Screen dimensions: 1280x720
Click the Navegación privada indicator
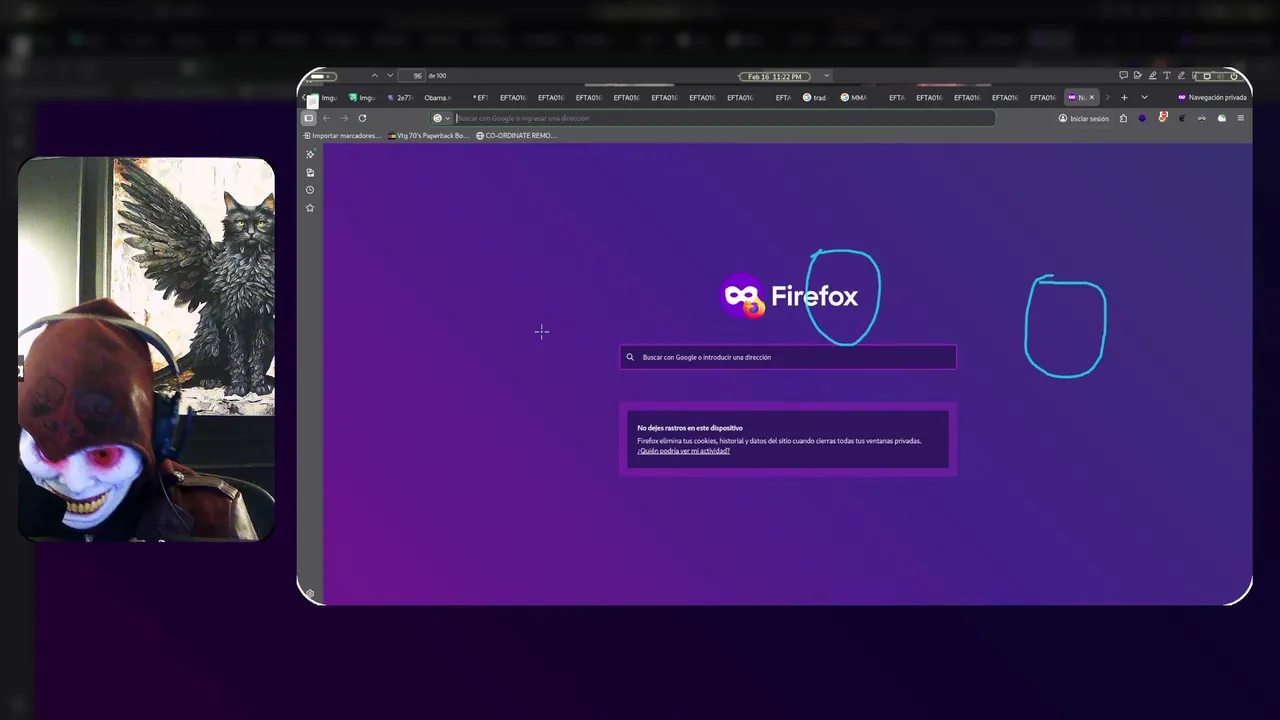tap(1212, 97)
